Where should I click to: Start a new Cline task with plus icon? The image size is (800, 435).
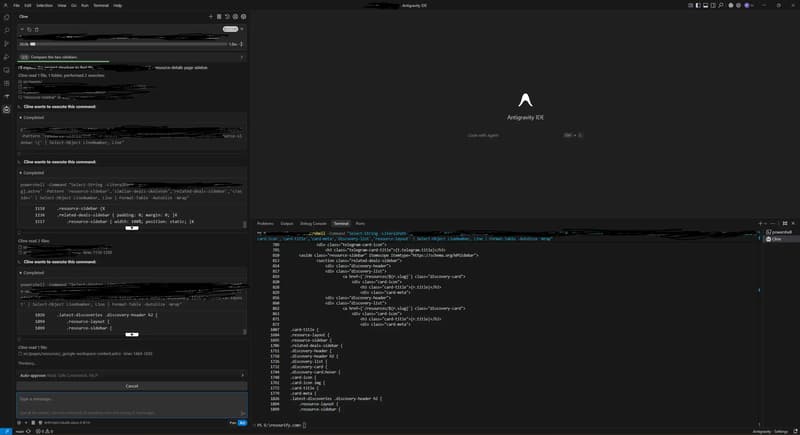[211, 16]
